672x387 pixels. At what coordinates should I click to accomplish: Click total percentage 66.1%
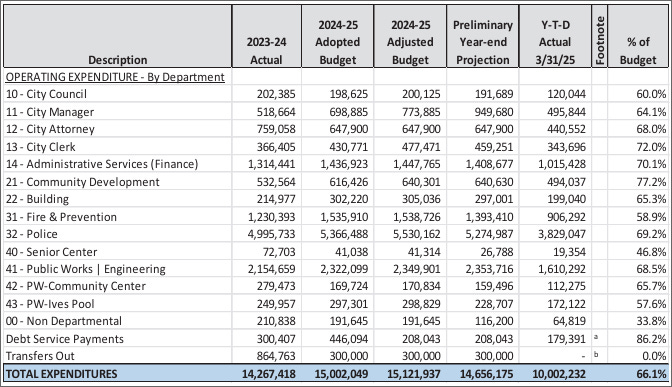[651, 374]
